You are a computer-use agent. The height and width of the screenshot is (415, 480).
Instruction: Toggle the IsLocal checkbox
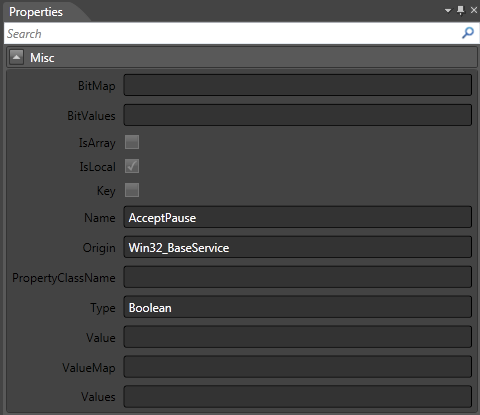pyautogui.click(x=132, y=166)
